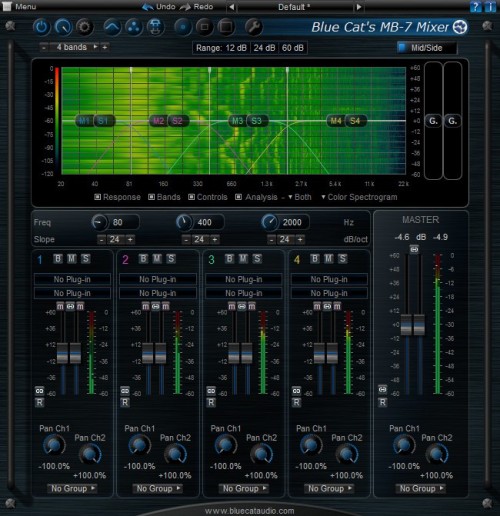The height and width of the screenshot is (516, 500).
Task: Click the 2000 Hz frequency value field
Action: tap(293, 222)
